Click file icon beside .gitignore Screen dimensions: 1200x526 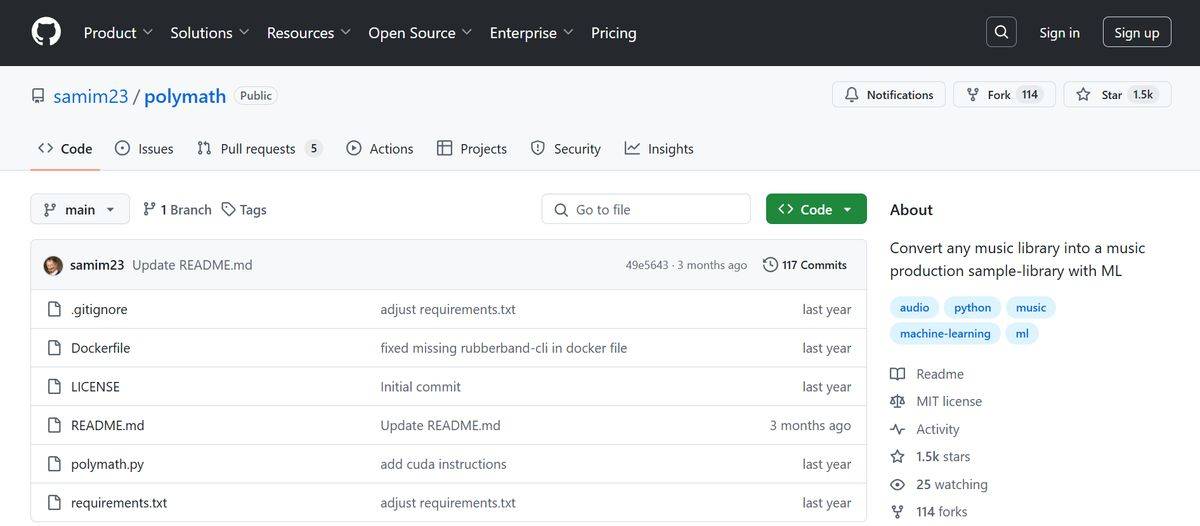click(54, 309)
